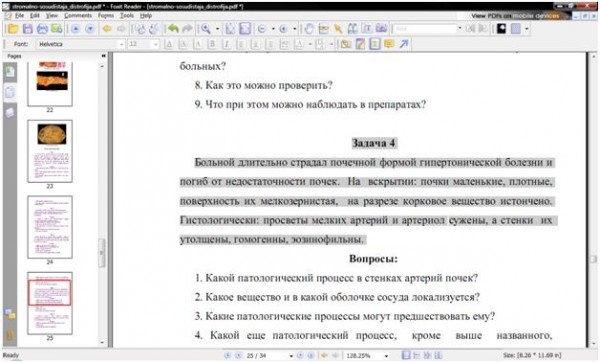Go to last page button in status bar
The height and width of the screenshot is (363, 600).
pos(311,355)
